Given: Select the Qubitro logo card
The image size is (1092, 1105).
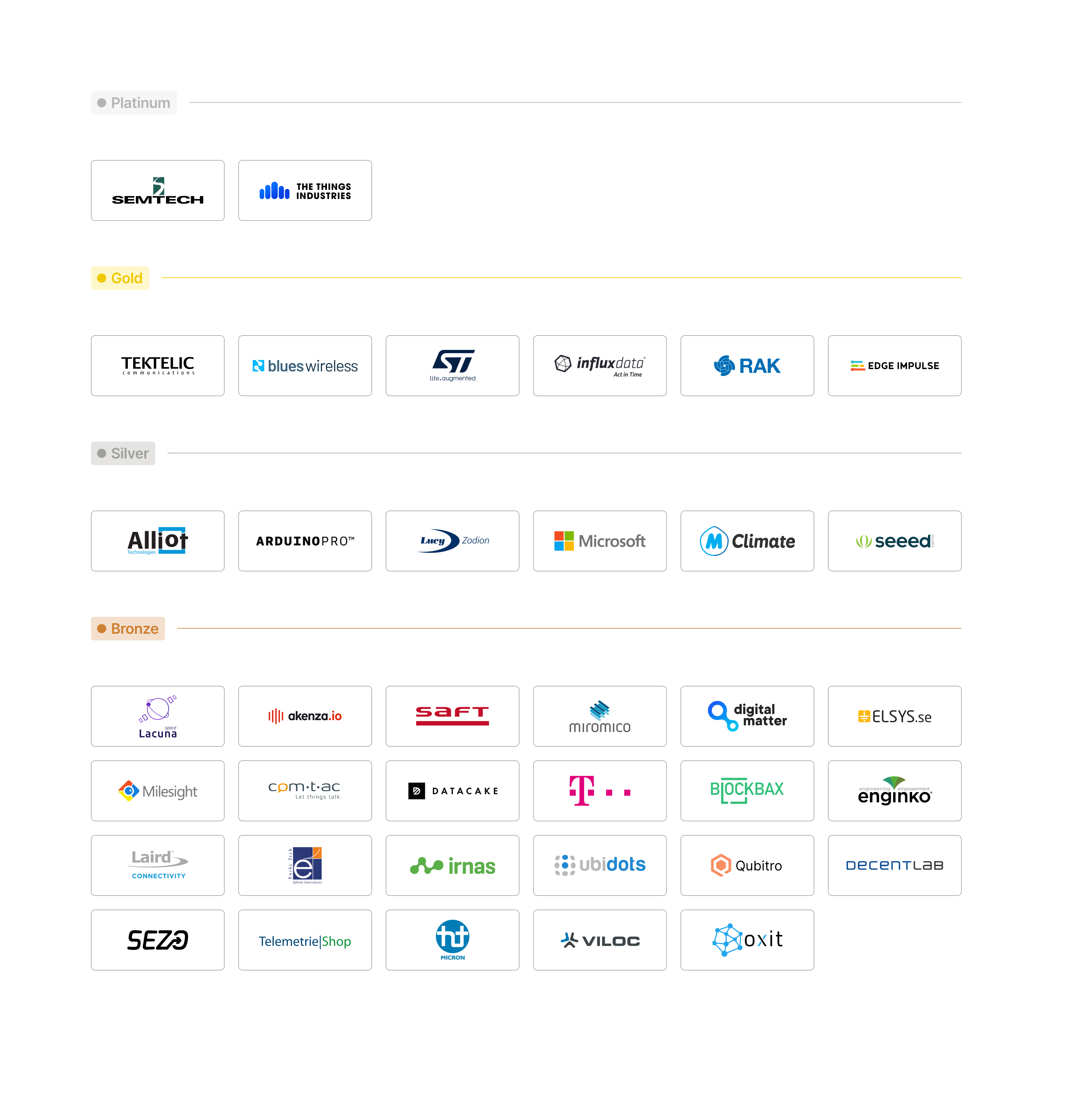Looking at the screenshot, I should click(x=747, y=865).
